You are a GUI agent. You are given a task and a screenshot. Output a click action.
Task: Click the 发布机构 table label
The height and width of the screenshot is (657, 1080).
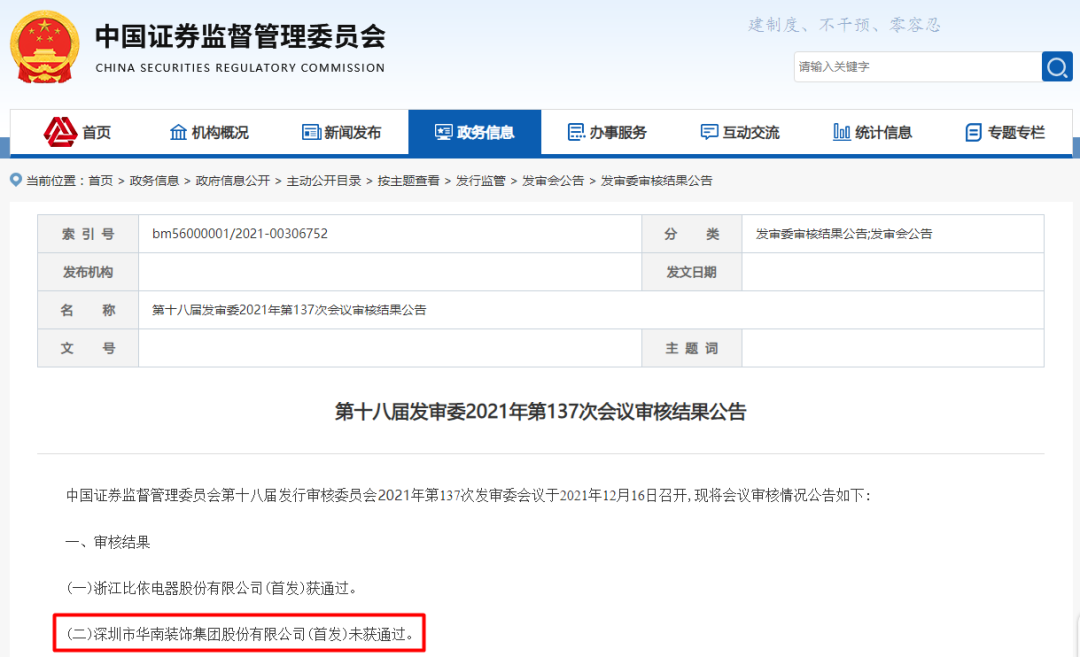88,272
